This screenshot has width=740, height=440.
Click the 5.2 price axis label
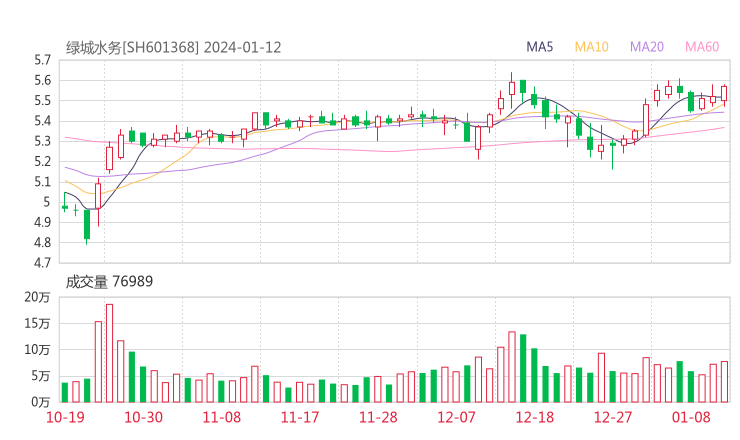click(42, 161)
